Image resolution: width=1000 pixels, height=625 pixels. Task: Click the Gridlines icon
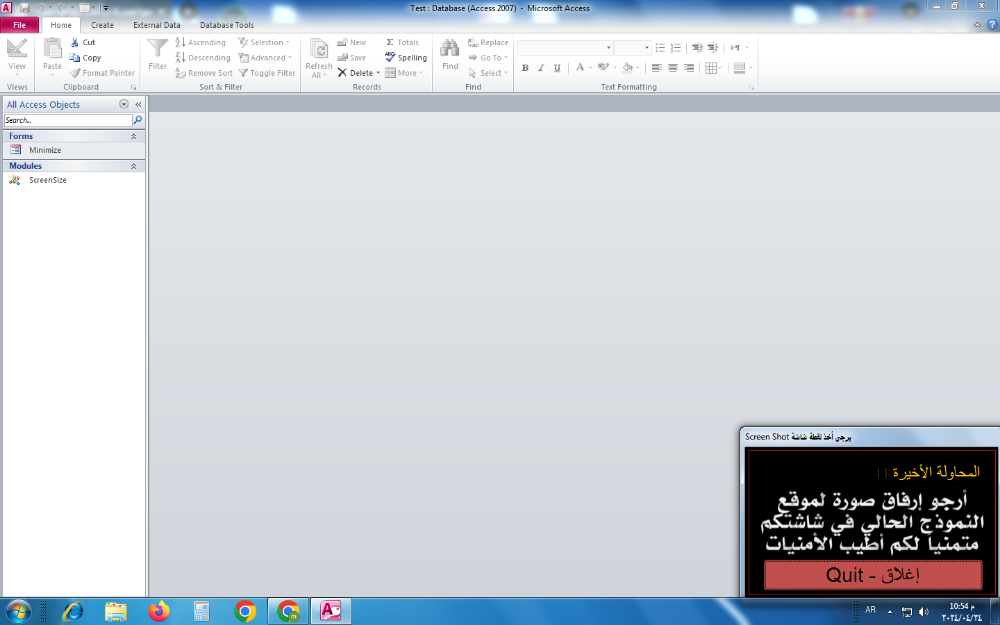coord(711,68)
